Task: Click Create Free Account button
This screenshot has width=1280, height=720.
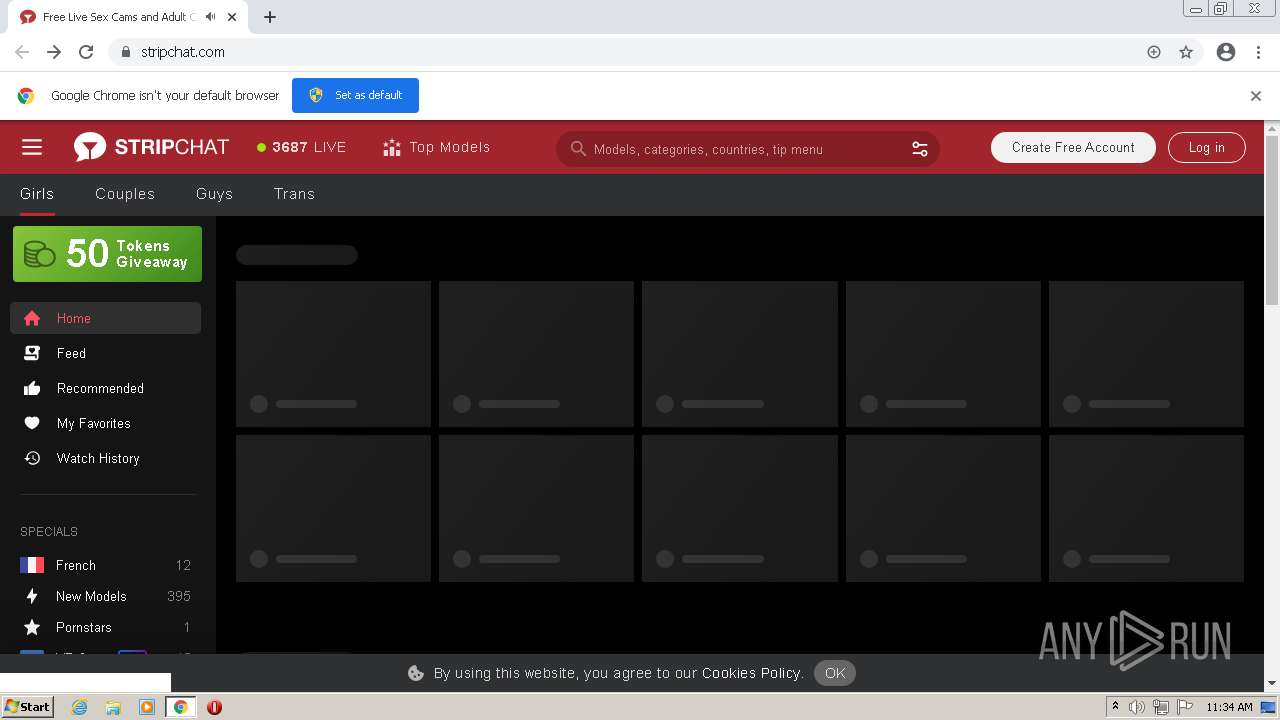Action: pyautogui.click(x=1073, y=147)
